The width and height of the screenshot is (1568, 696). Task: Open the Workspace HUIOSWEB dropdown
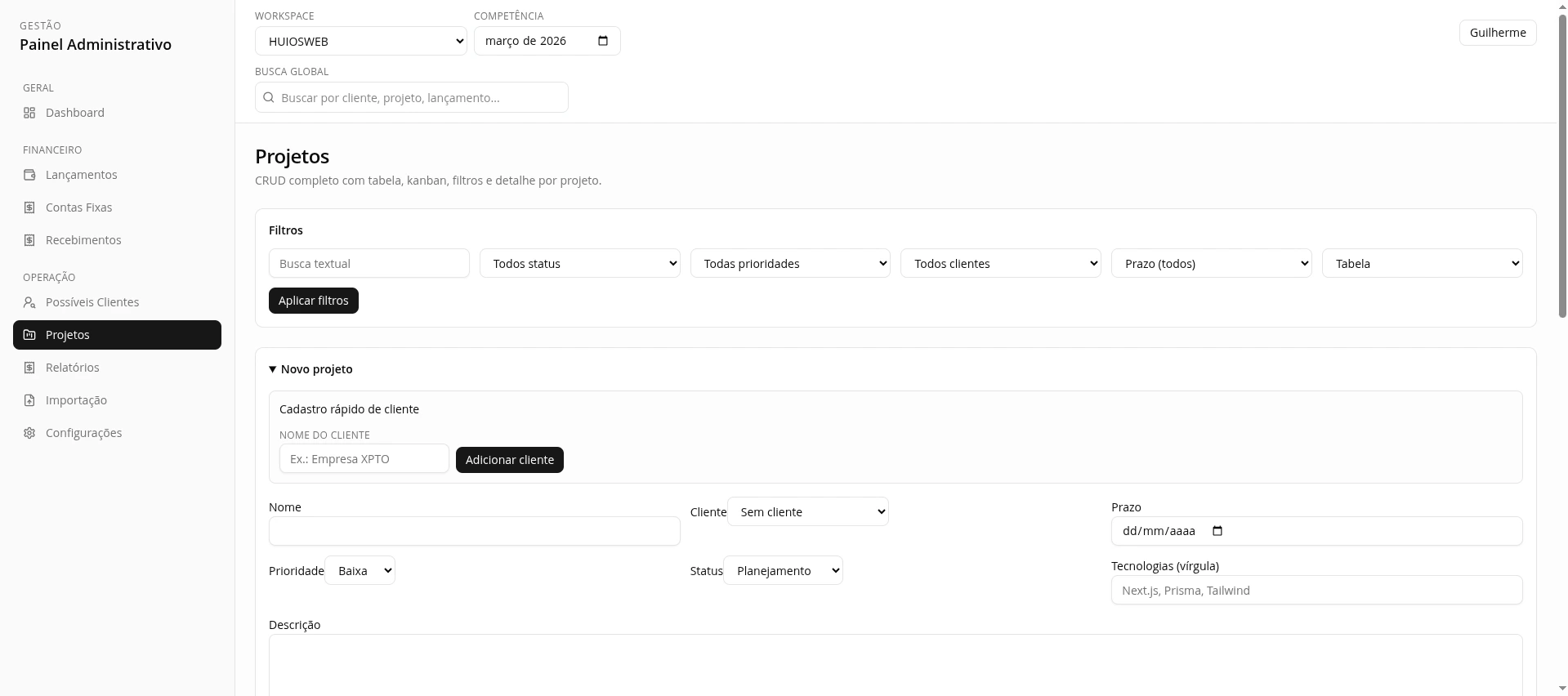pyautogui.click(x=360, y=41)
